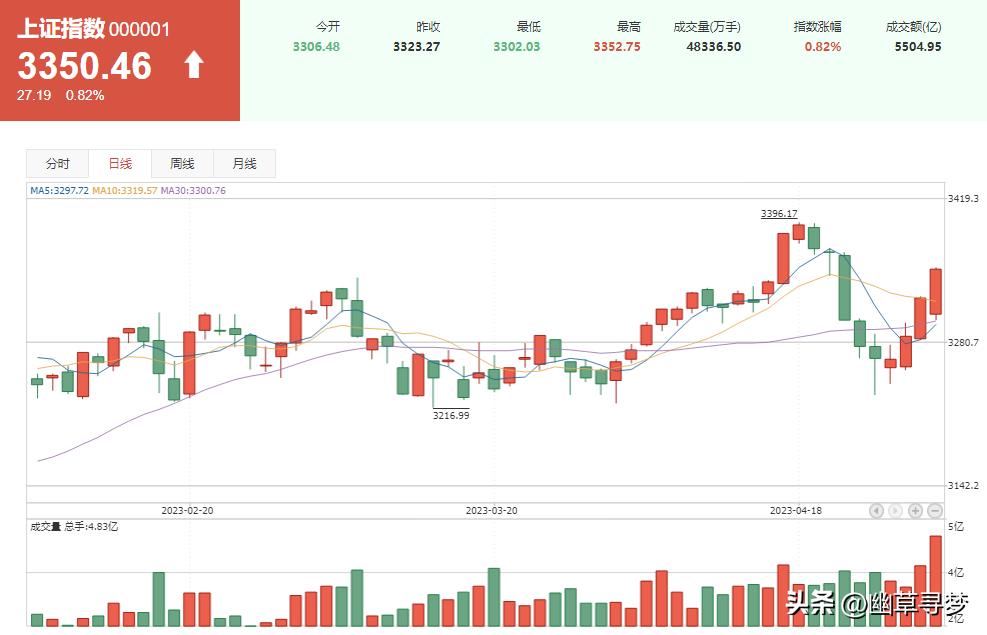This screenshot has height=635, width=987.
Task: Click the 上证指数 index name
Action: (62, 30)
